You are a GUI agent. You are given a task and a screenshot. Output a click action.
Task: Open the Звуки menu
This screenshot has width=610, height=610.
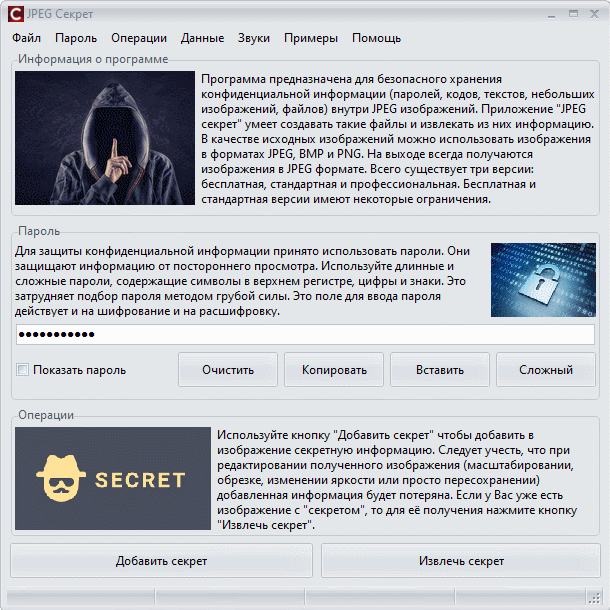tap(254, 38)
